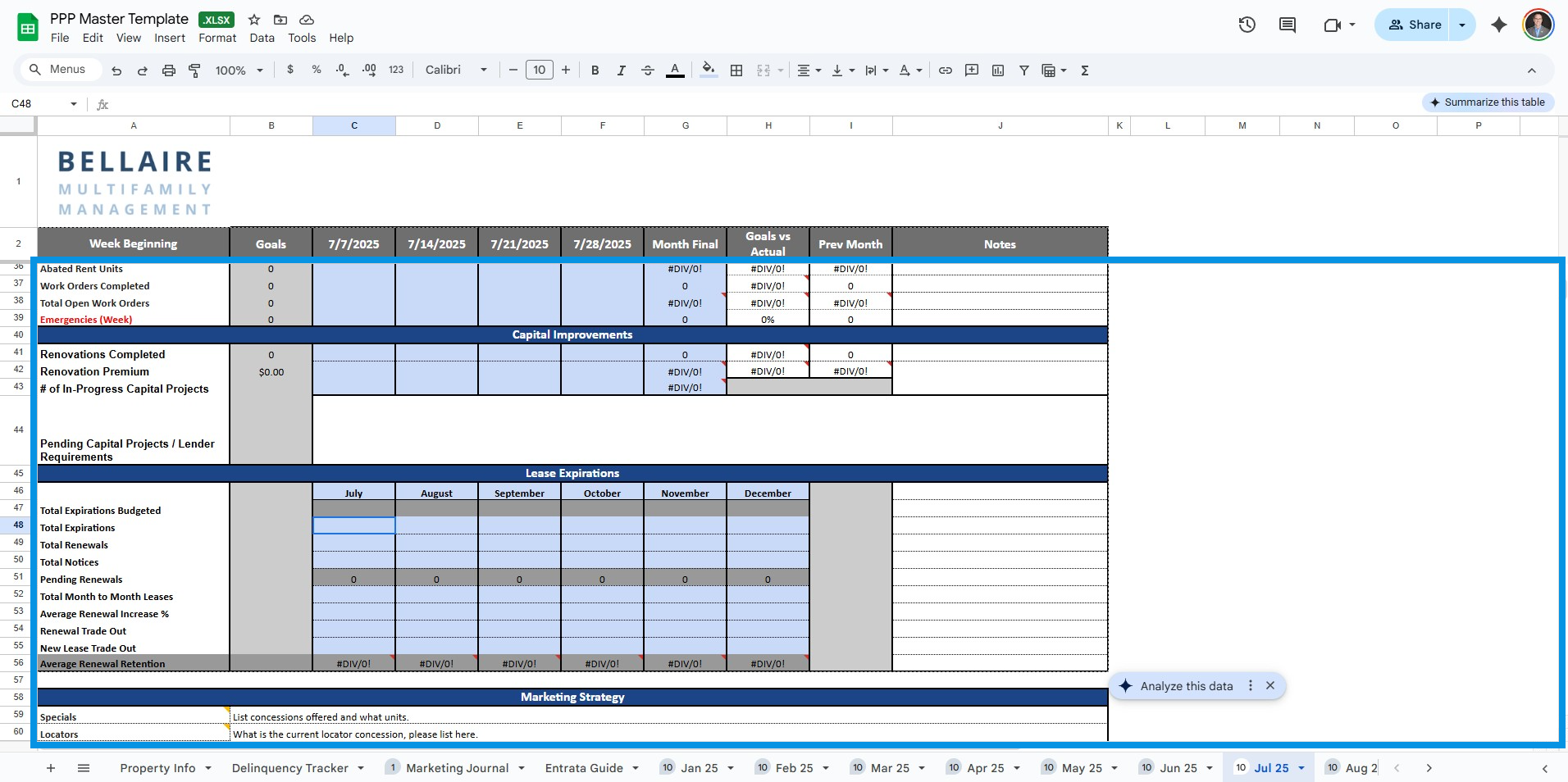Toggle bold formatting
The width and height of the screenshot is (1568, 782).
(595, 70)
